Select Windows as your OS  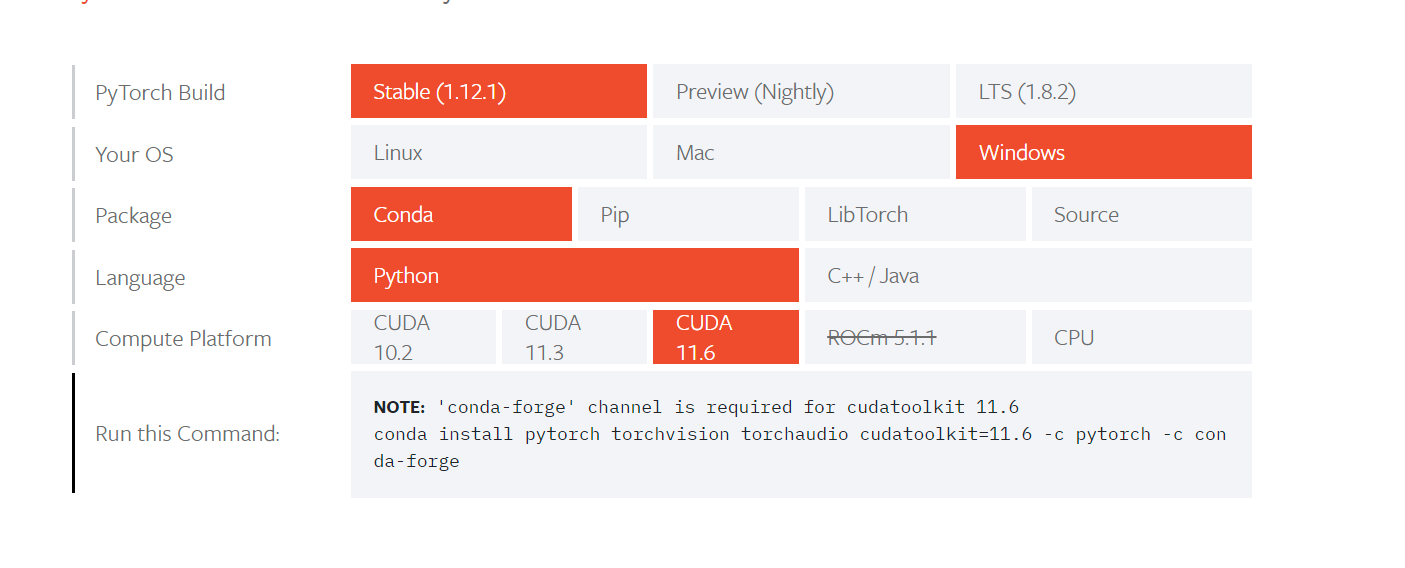coord(1104,152)
